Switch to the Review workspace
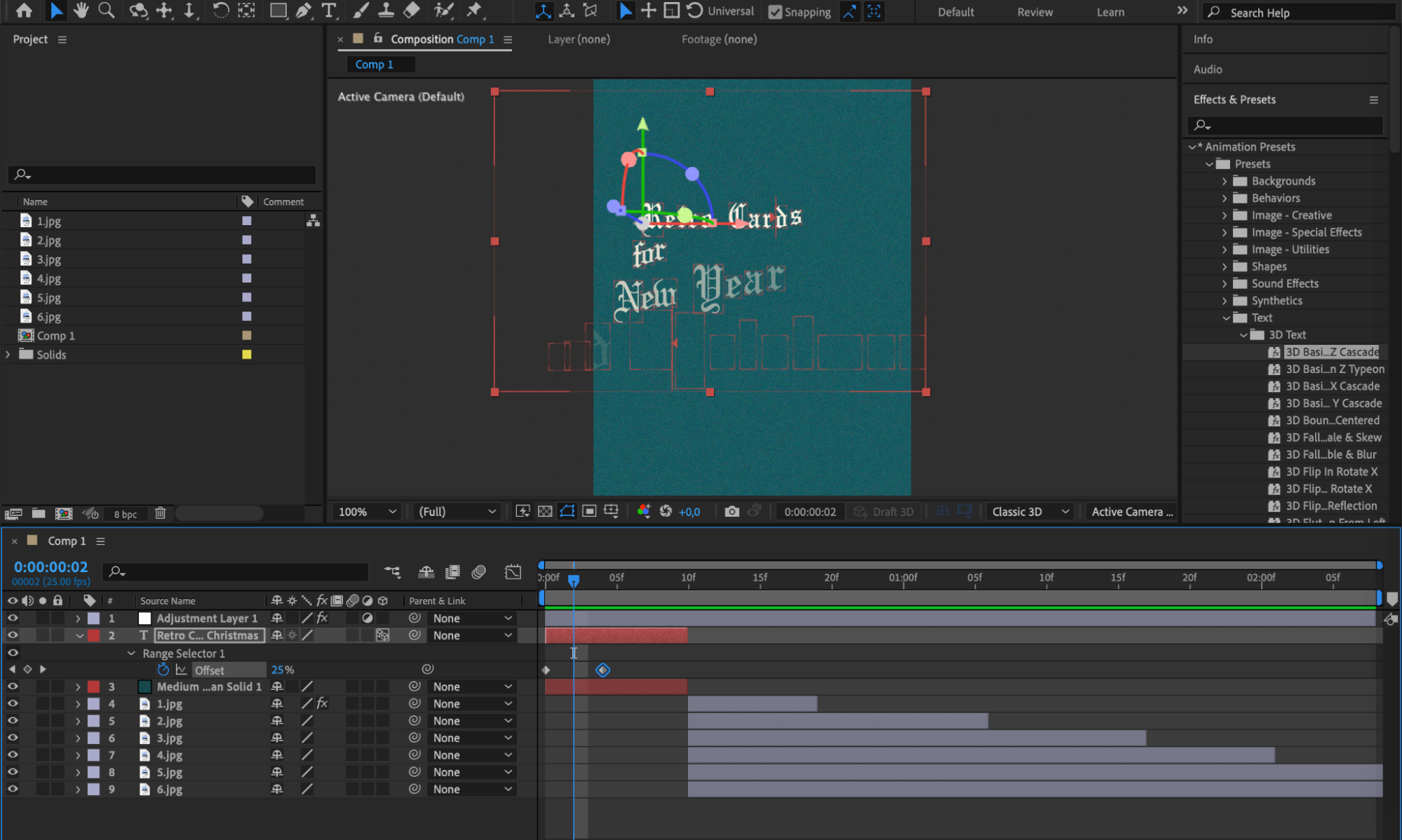Viewport: 1402px width, 840px height. [1034, 12]
